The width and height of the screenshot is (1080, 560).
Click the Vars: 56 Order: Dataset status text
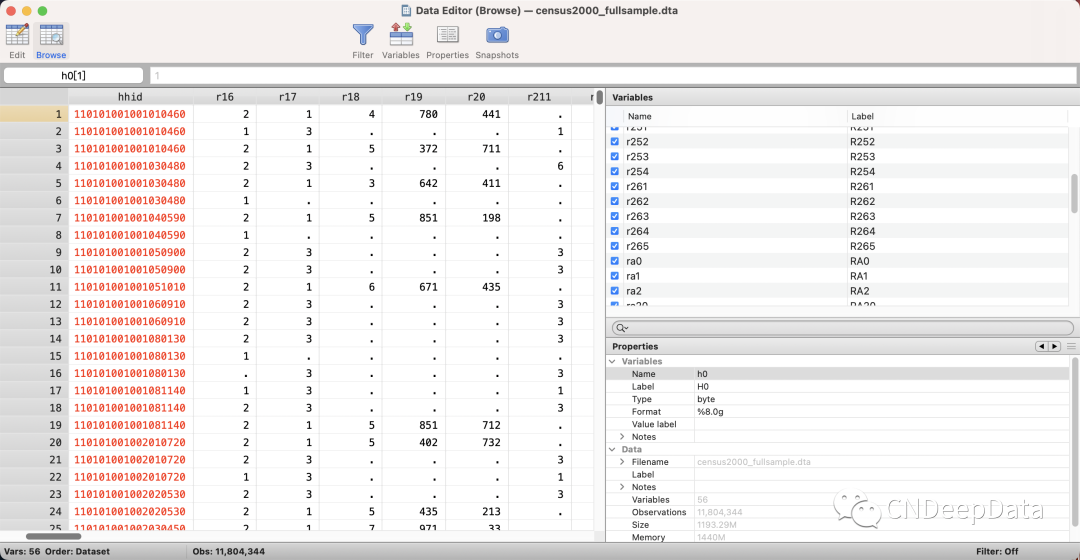coord(56,551)
